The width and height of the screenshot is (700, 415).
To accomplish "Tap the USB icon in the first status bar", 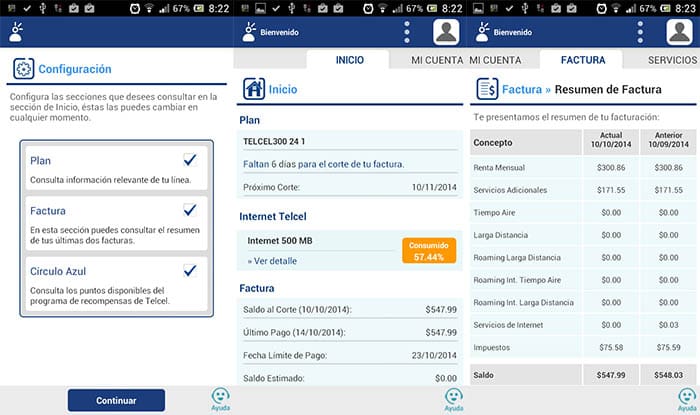I will (x=43, y=8).
